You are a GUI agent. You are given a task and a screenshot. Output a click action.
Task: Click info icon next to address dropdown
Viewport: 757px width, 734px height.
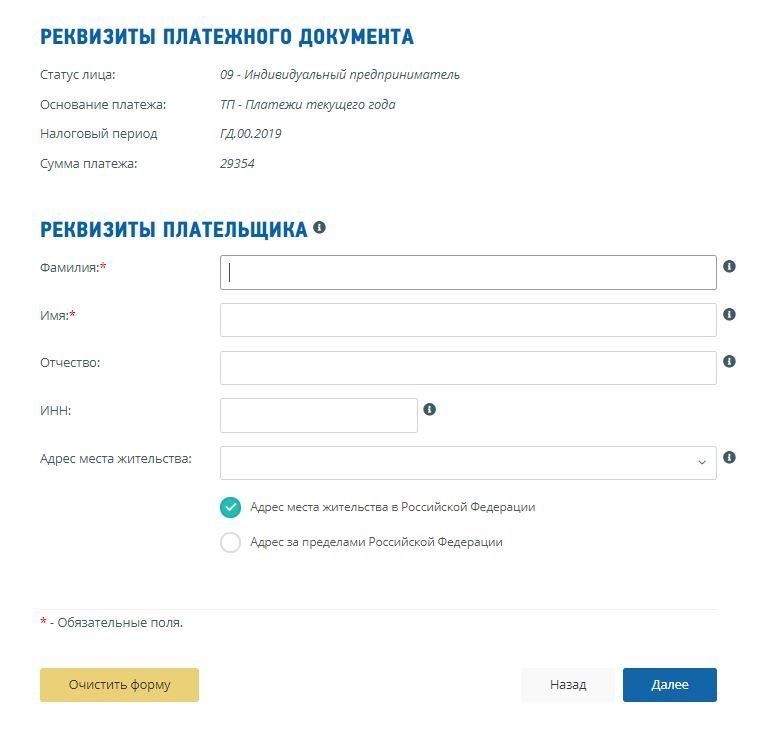click(729, 458)
